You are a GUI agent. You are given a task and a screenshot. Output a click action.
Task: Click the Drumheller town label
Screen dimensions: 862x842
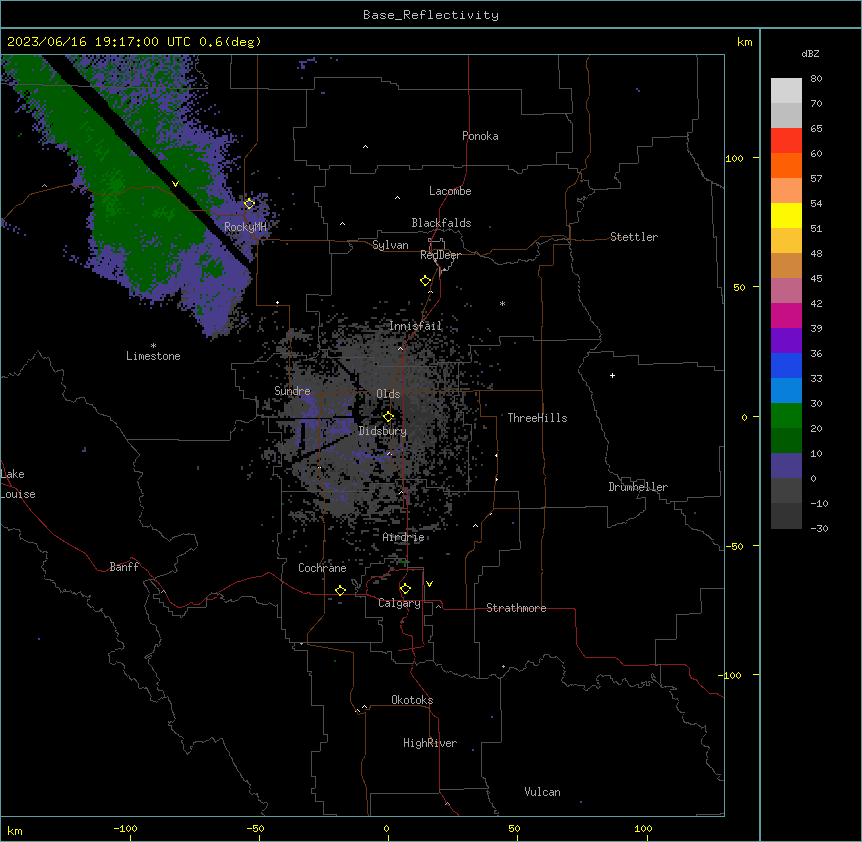pyautogui.click(x=638, y=487)
